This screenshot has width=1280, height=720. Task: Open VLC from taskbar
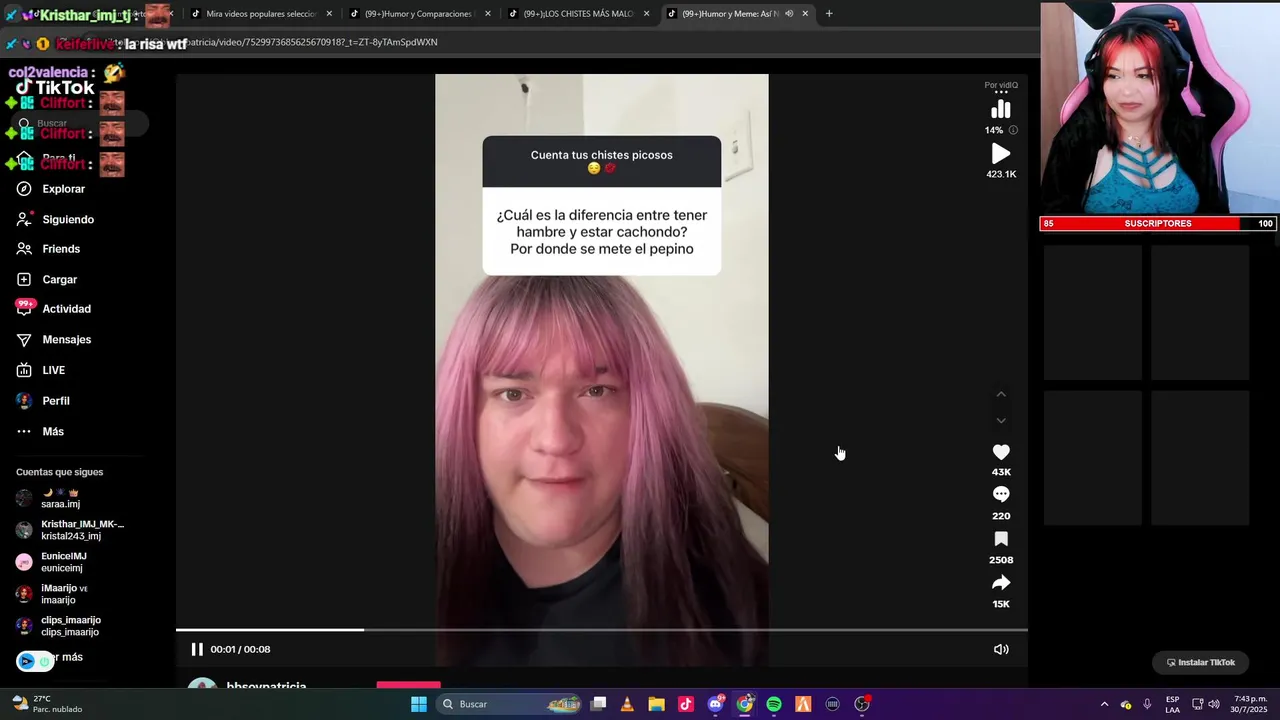pyautogui.click(x=627, y=704)
